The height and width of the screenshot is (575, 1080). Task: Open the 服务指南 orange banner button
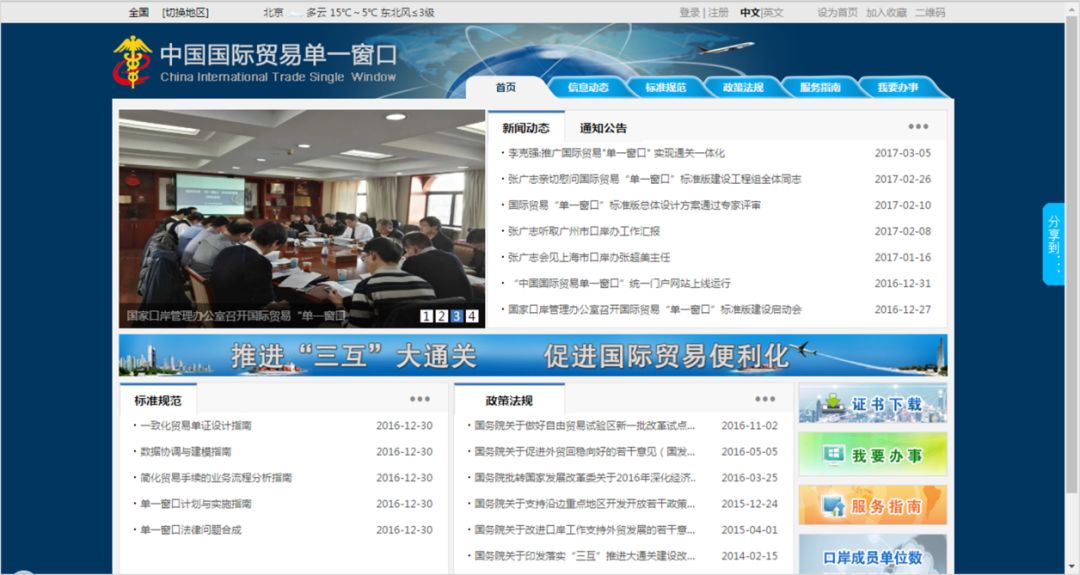(x=873, y=505)
